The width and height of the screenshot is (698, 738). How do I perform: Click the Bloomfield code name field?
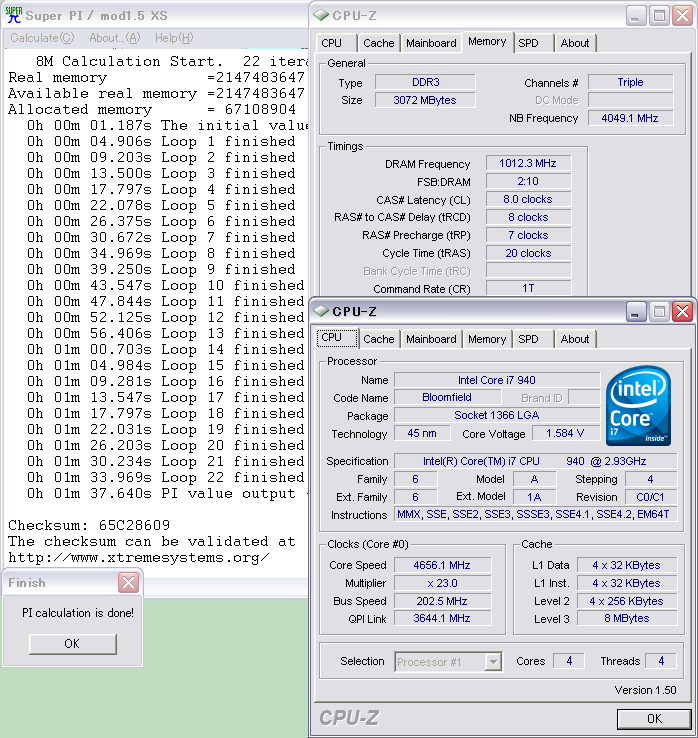point(447,397)
